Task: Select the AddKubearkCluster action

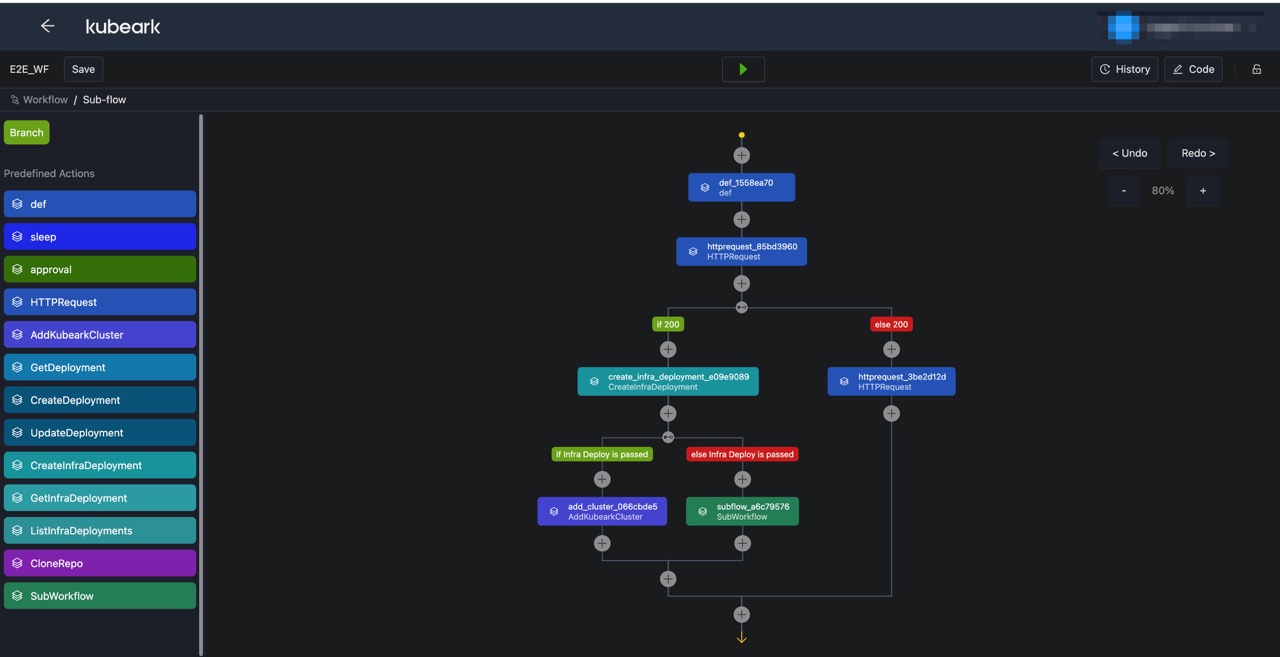Action: tap(100, 334)
